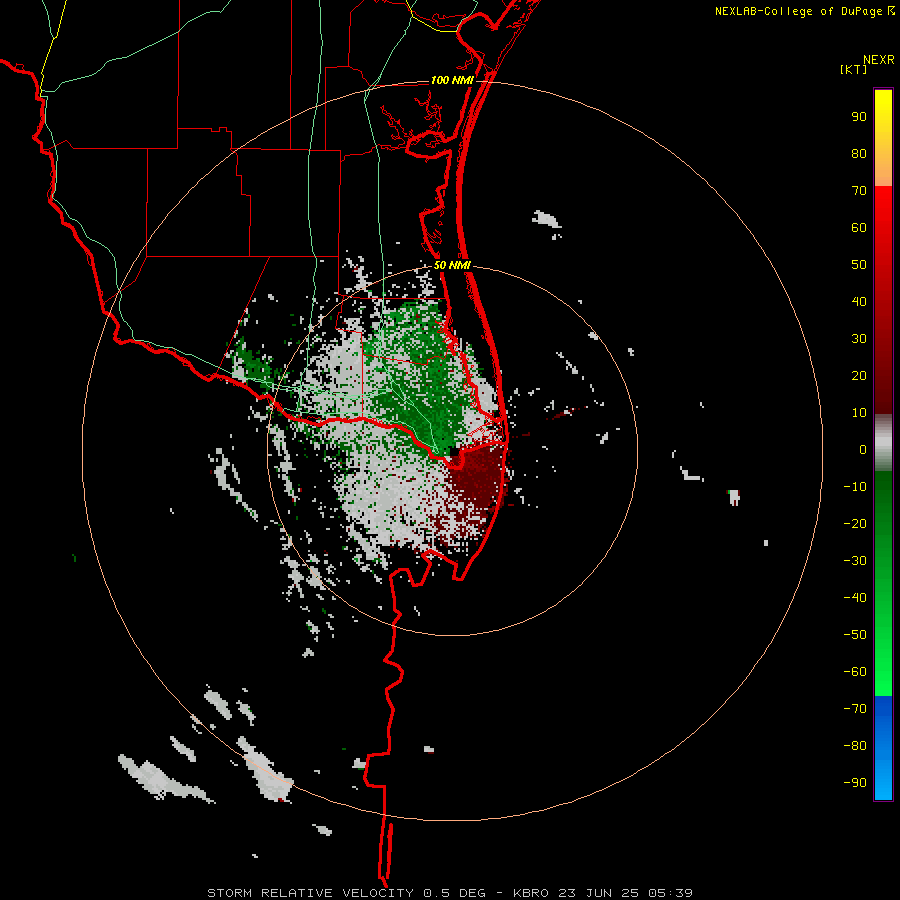
Task: Click the NEXR label above the color scale
Action: coord(878,60)
